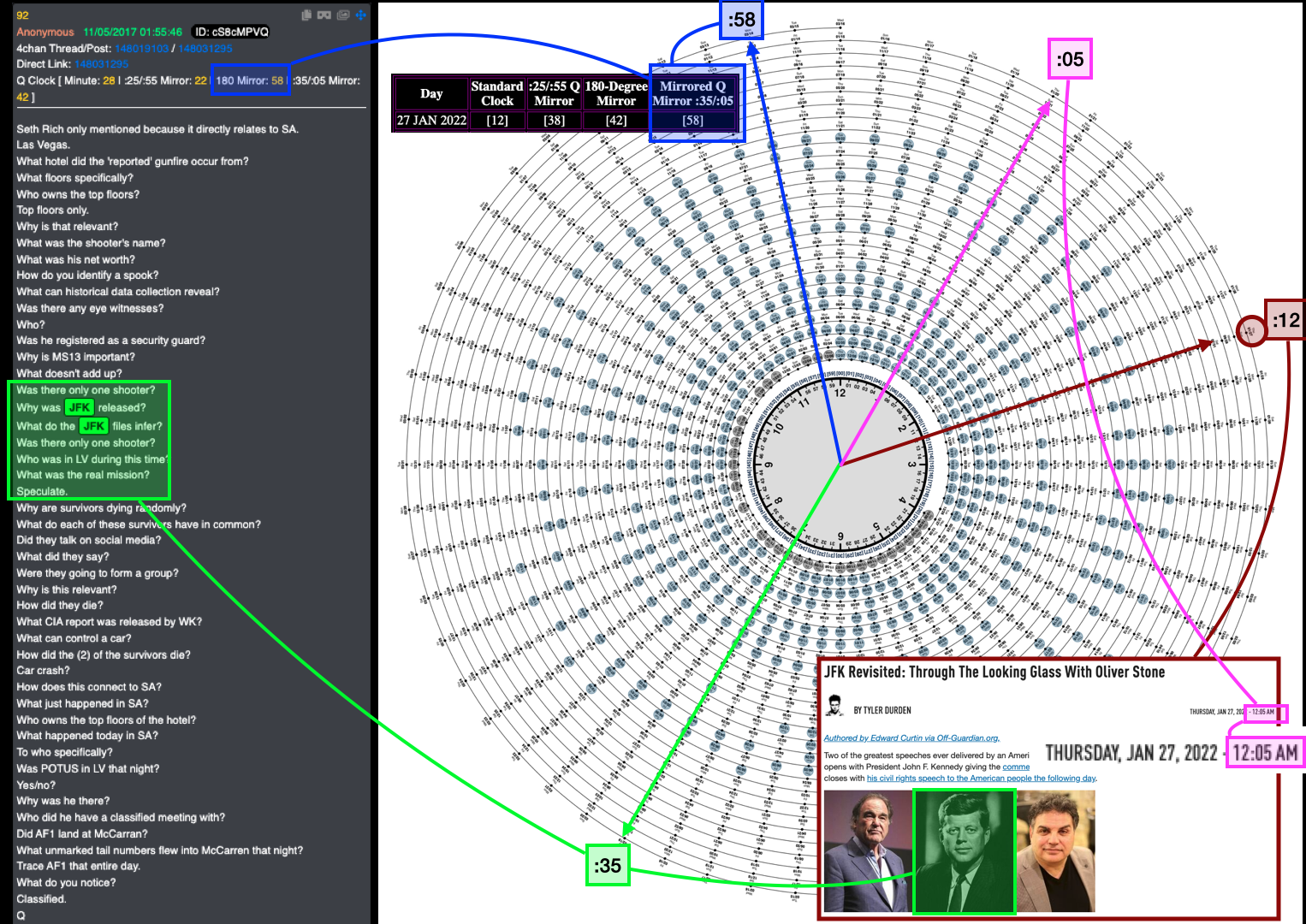Click photo of man in blue suit
This screenshot has height=924, width=1306.
click(867, 850)
